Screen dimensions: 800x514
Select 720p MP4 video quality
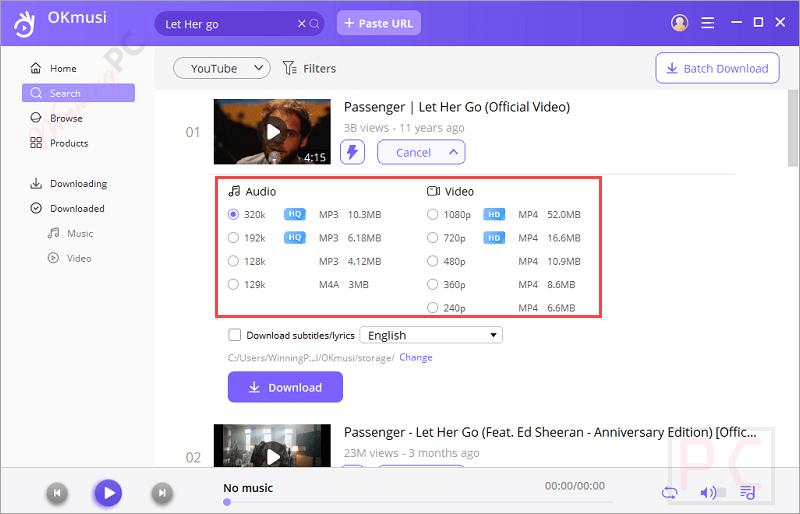point(433,238)
